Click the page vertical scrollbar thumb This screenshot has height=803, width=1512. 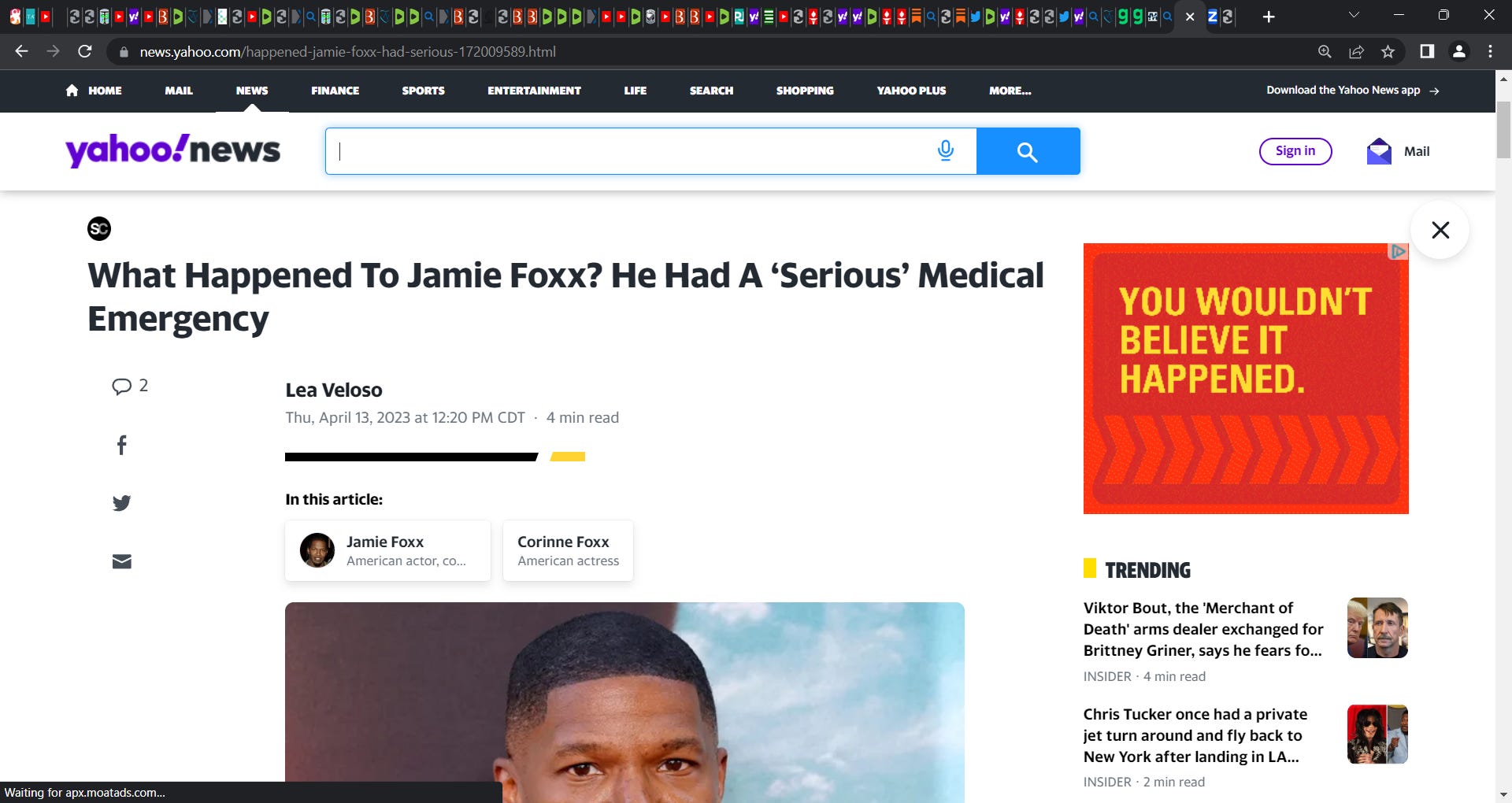click(1503, 130)
